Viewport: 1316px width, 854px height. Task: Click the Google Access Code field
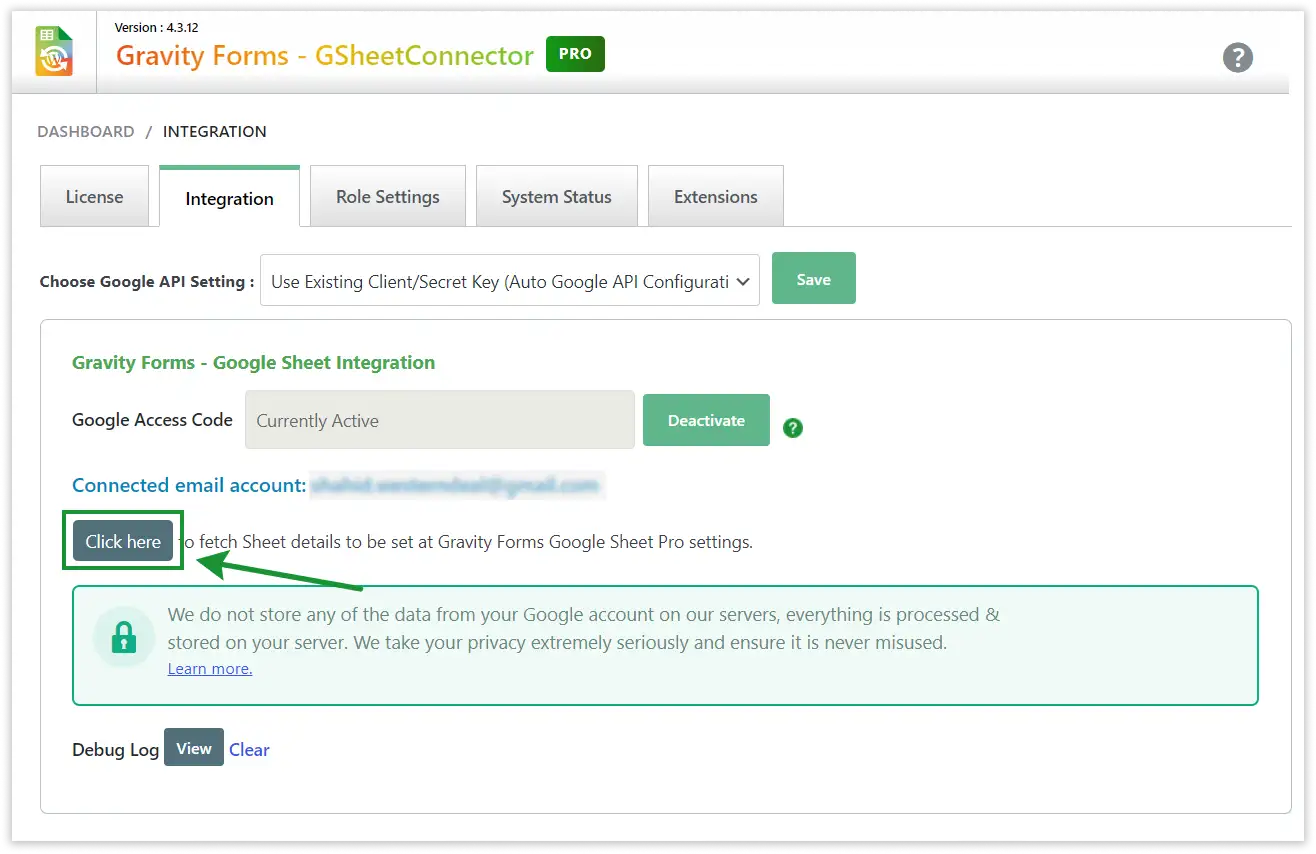(440, 420)
